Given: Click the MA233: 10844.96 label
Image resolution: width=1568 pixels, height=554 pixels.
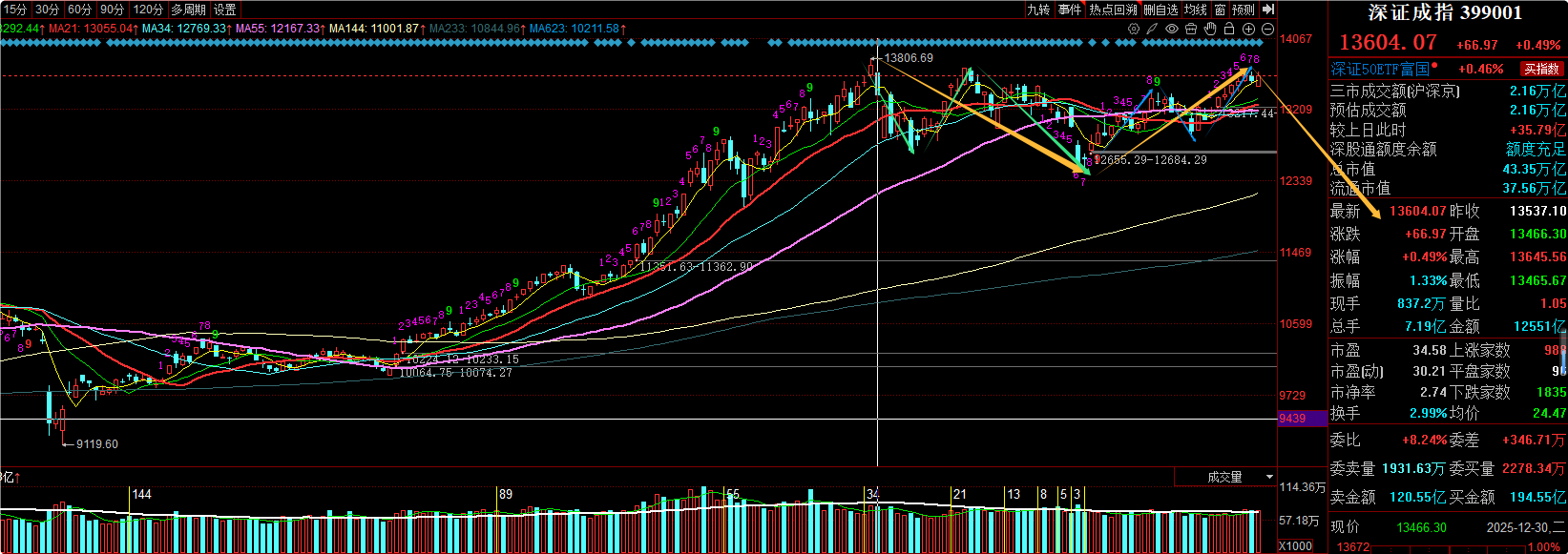Looking at the screenshot, I should (x=473, y=29).
